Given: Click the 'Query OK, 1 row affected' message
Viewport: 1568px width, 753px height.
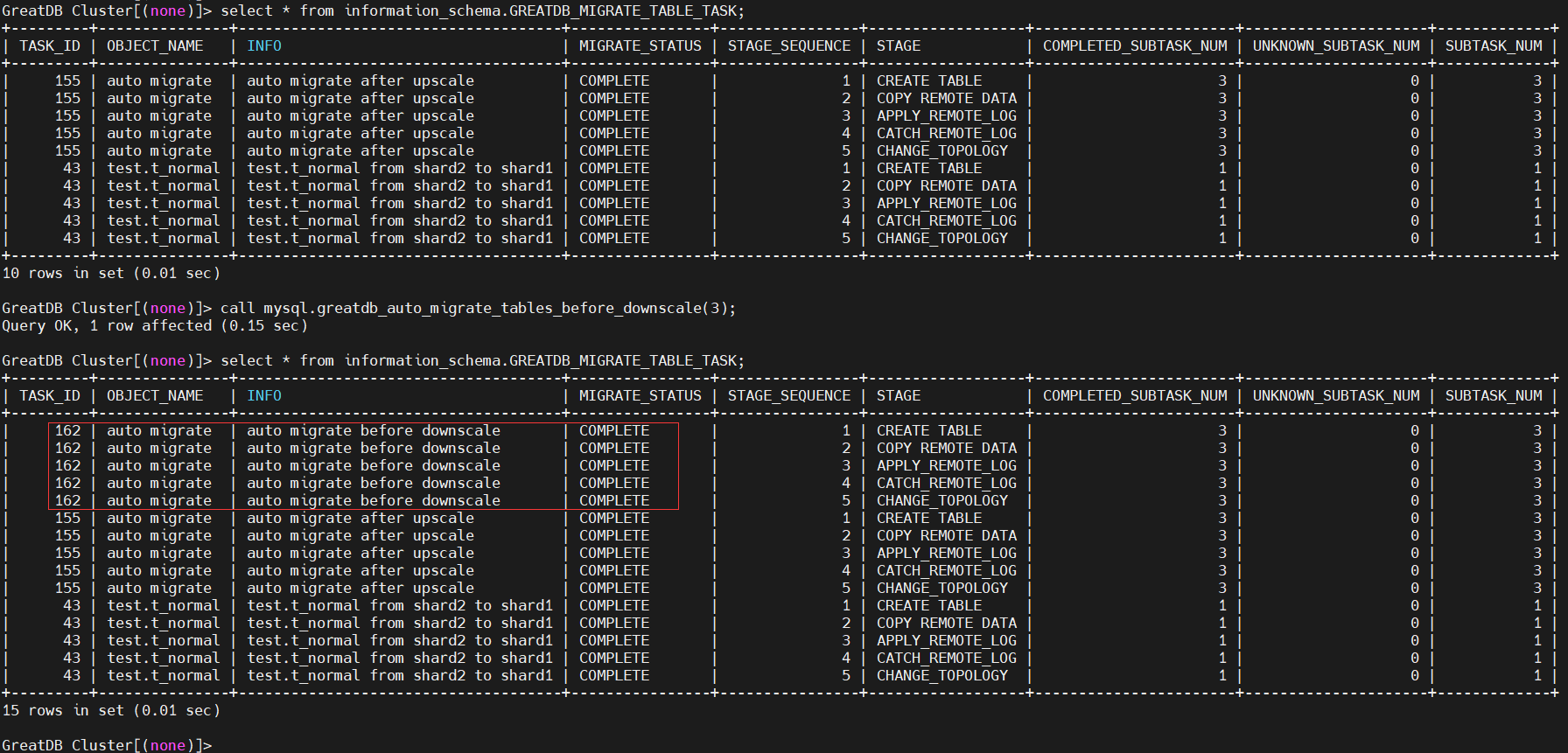Looking at the screenshot, I should click(x=155, y=325).
